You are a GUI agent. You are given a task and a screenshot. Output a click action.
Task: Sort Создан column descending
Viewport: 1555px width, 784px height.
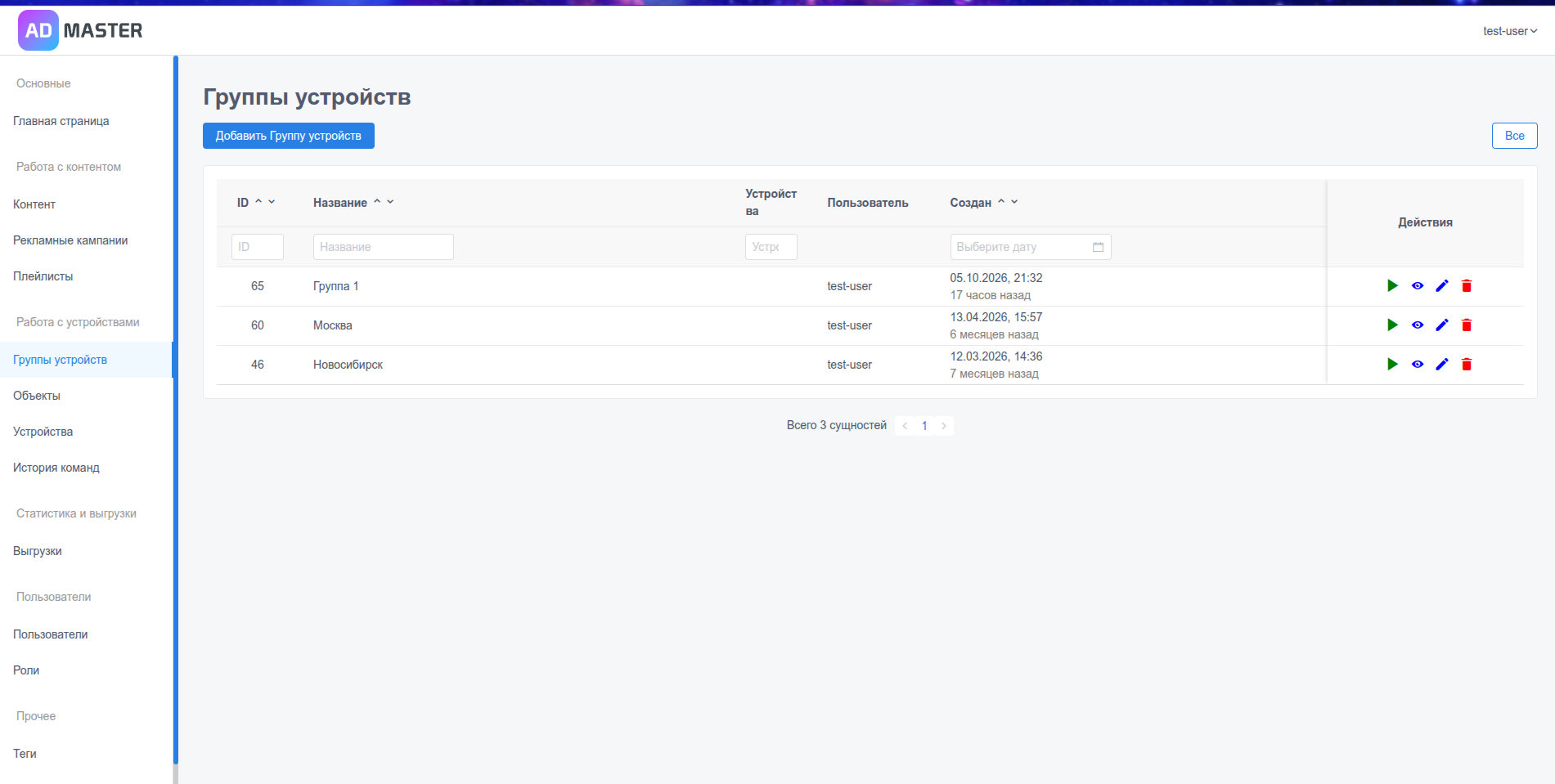click(x=1014, y=201)
